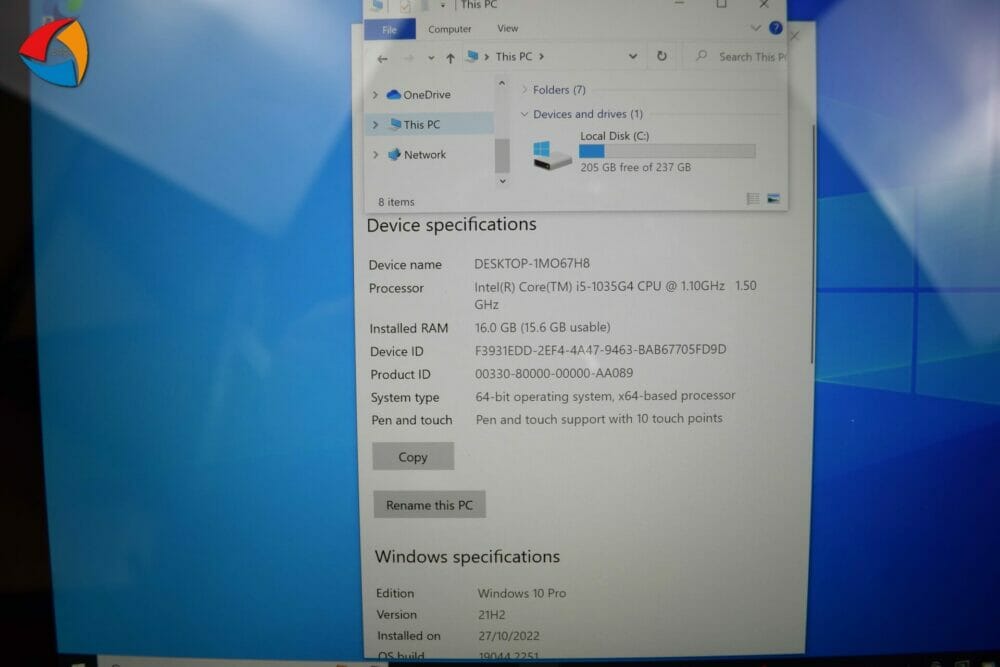Viewport: 1000px width, 667px height.
Task: Click the edition value Windows 10 Pro
Action: coord(522,594)
